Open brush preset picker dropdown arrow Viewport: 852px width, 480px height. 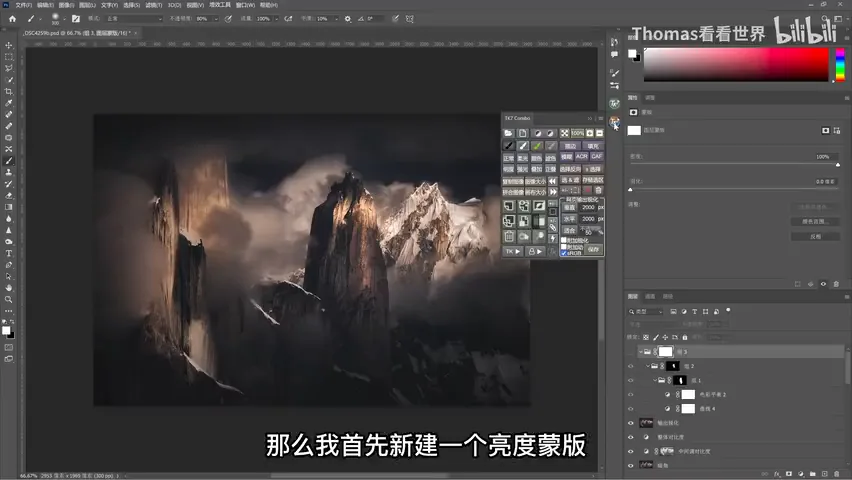coord(64,18)
